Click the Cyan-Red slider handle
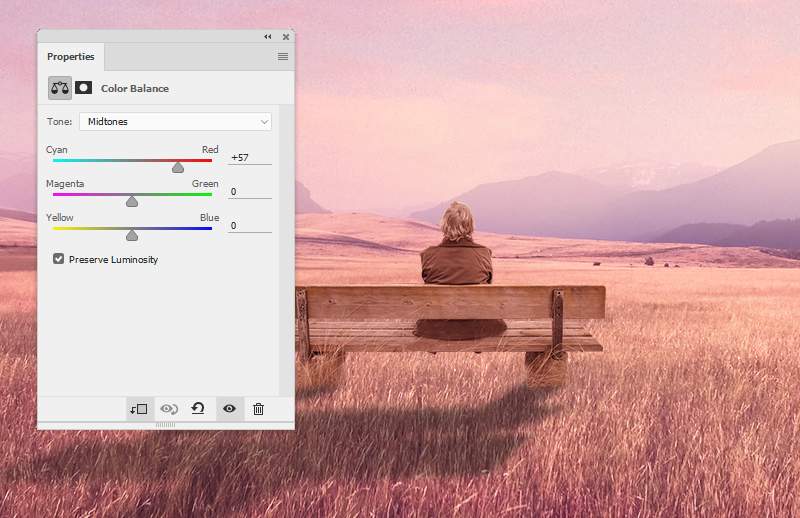Image resolution: width=800 pixels, height=518 pixels. [x=178, y=168]
